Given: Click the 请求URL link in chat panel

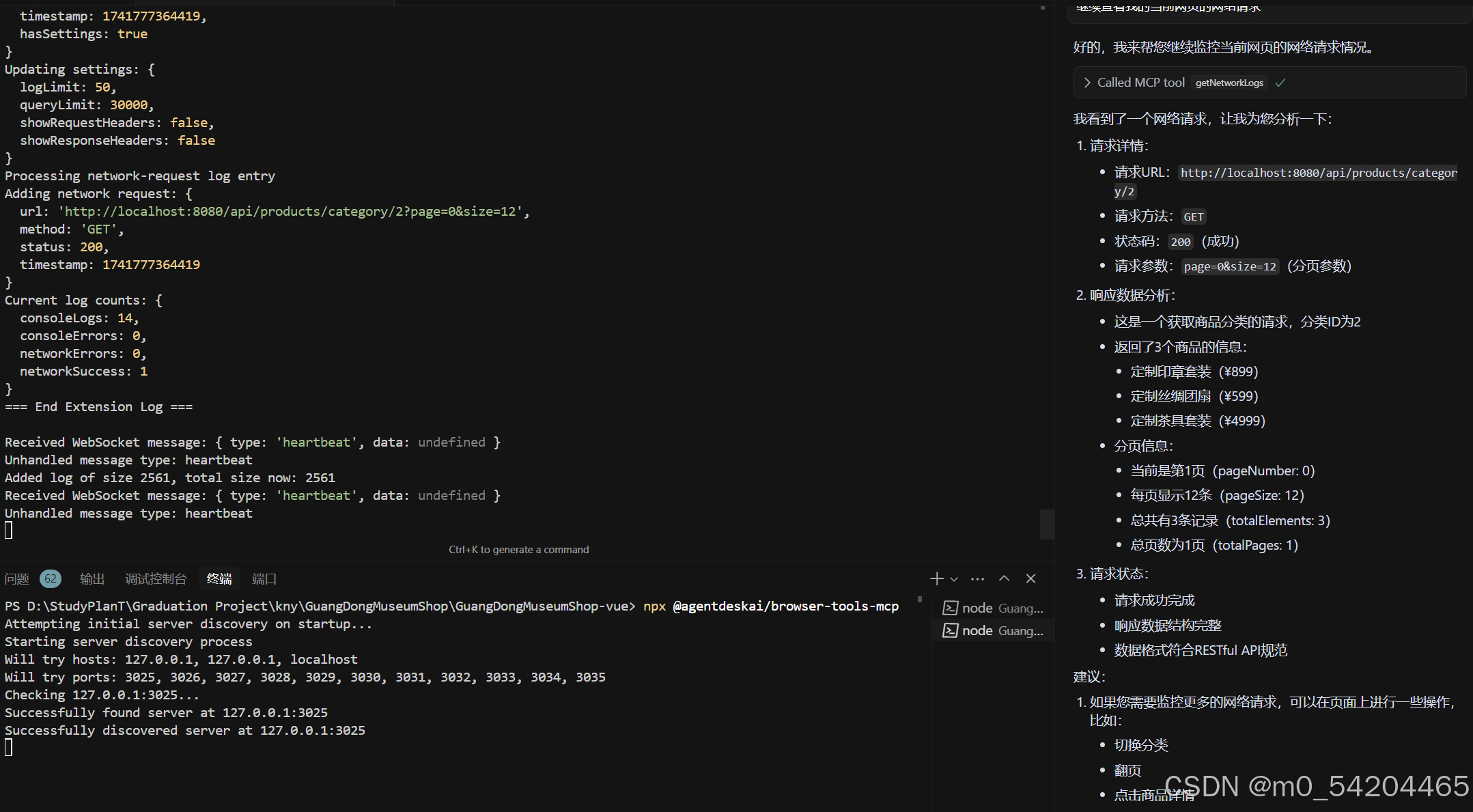Looking at the screenshot, I should click(1318, 173).
